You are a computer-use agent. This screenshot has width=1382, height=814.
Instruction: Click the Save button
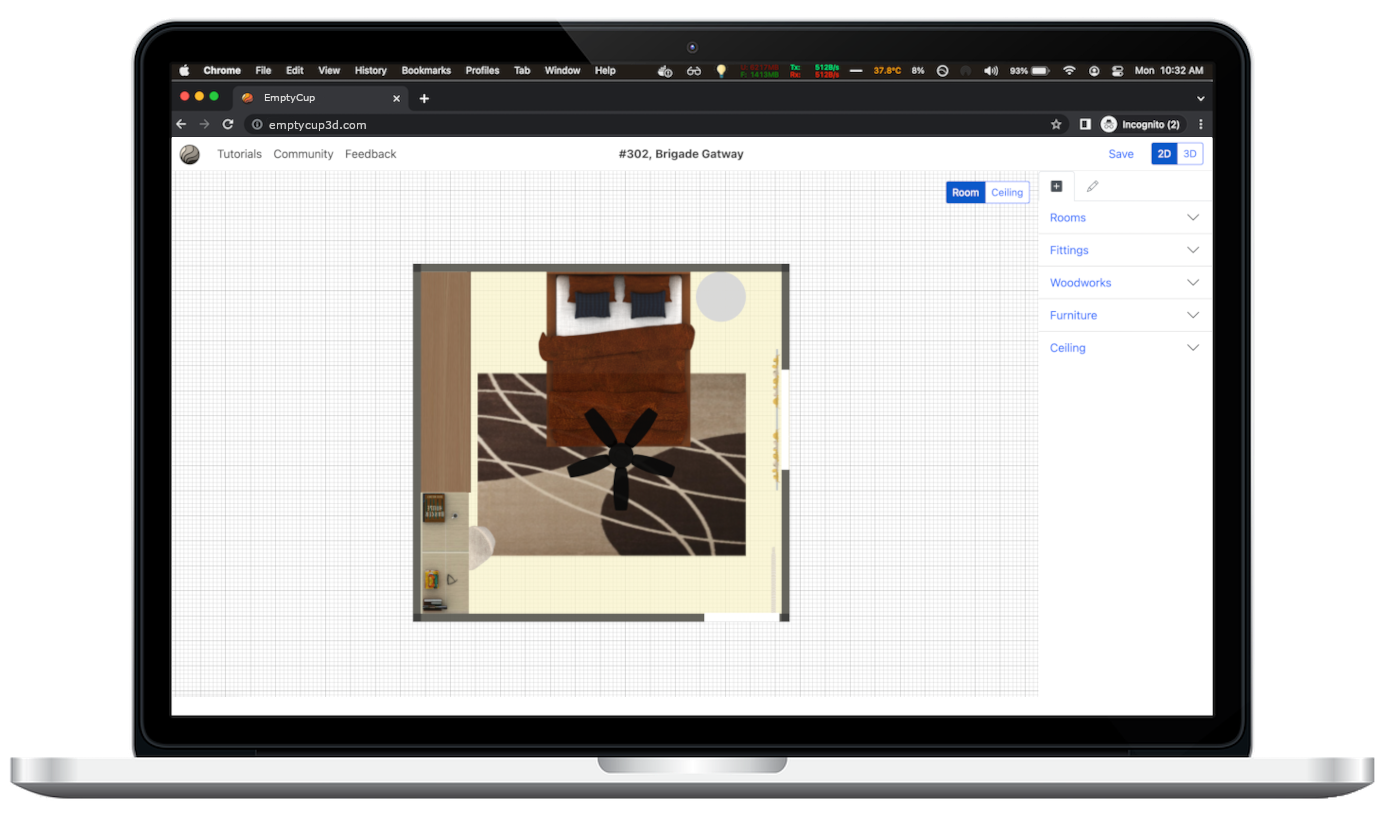click(1120, 154)
